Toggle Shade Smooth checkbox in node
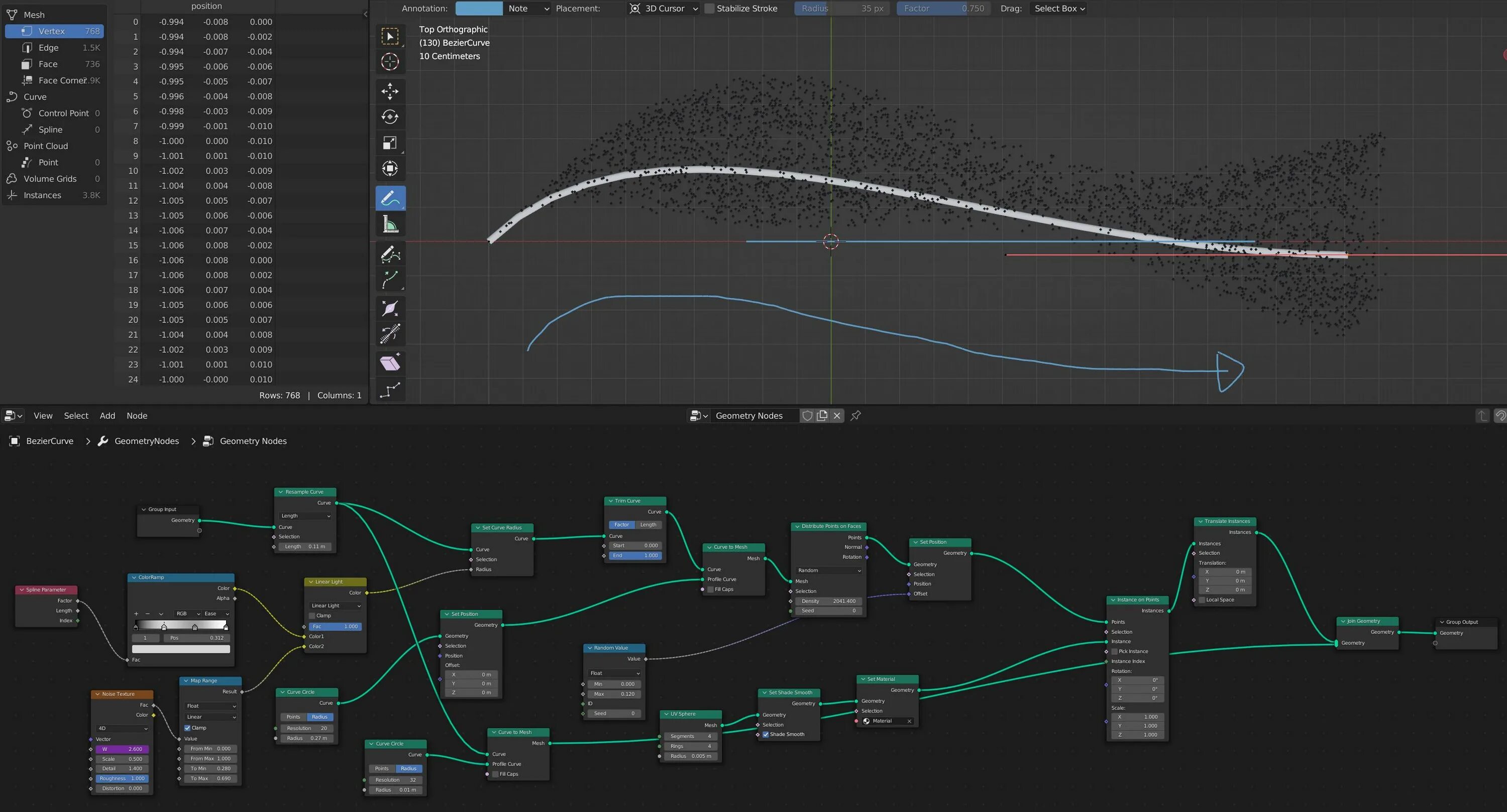This screenshot has height=812, width=1507. pos(765,734)
